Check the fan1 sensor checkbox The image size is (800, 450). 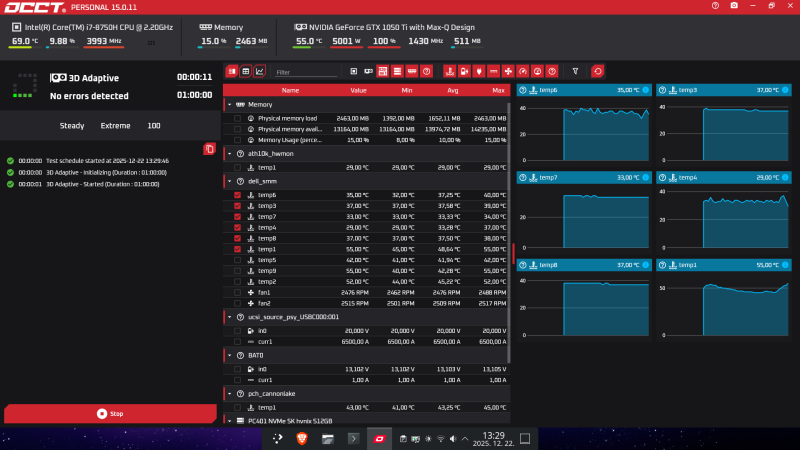tap(237, 292)
